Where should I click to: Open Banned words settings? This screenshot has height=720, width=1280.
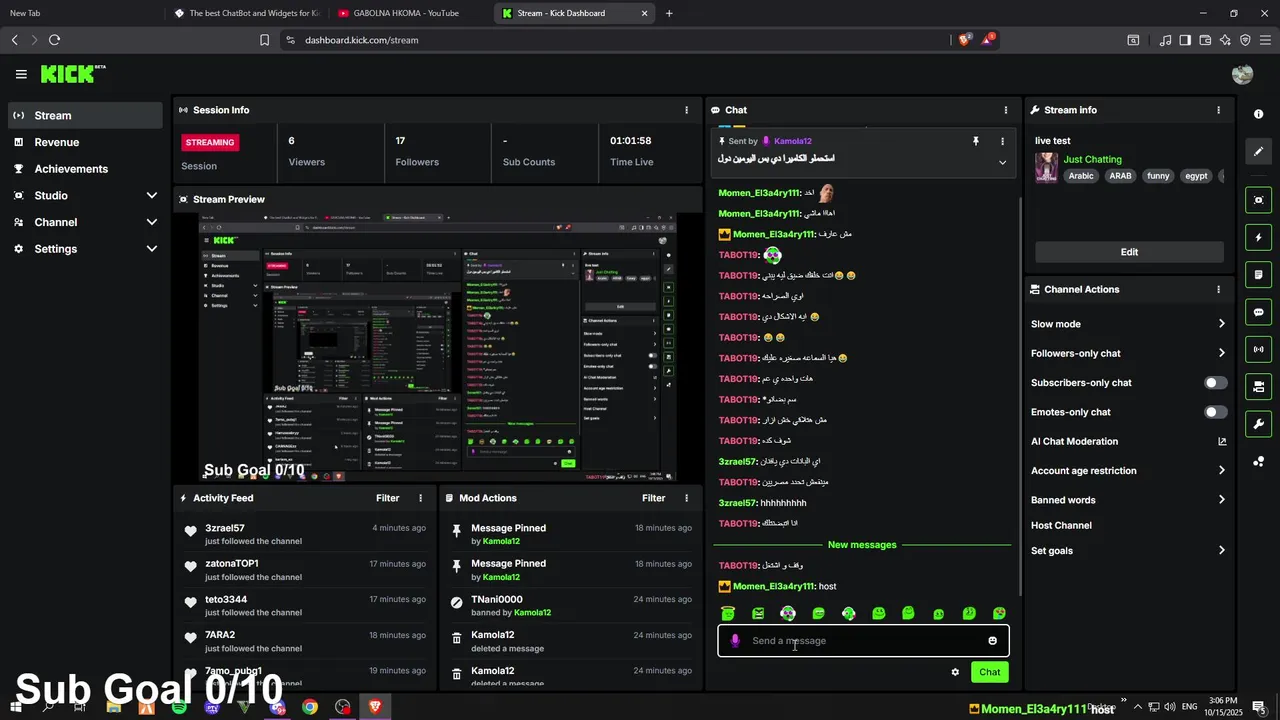click(x=1129, y=500)
